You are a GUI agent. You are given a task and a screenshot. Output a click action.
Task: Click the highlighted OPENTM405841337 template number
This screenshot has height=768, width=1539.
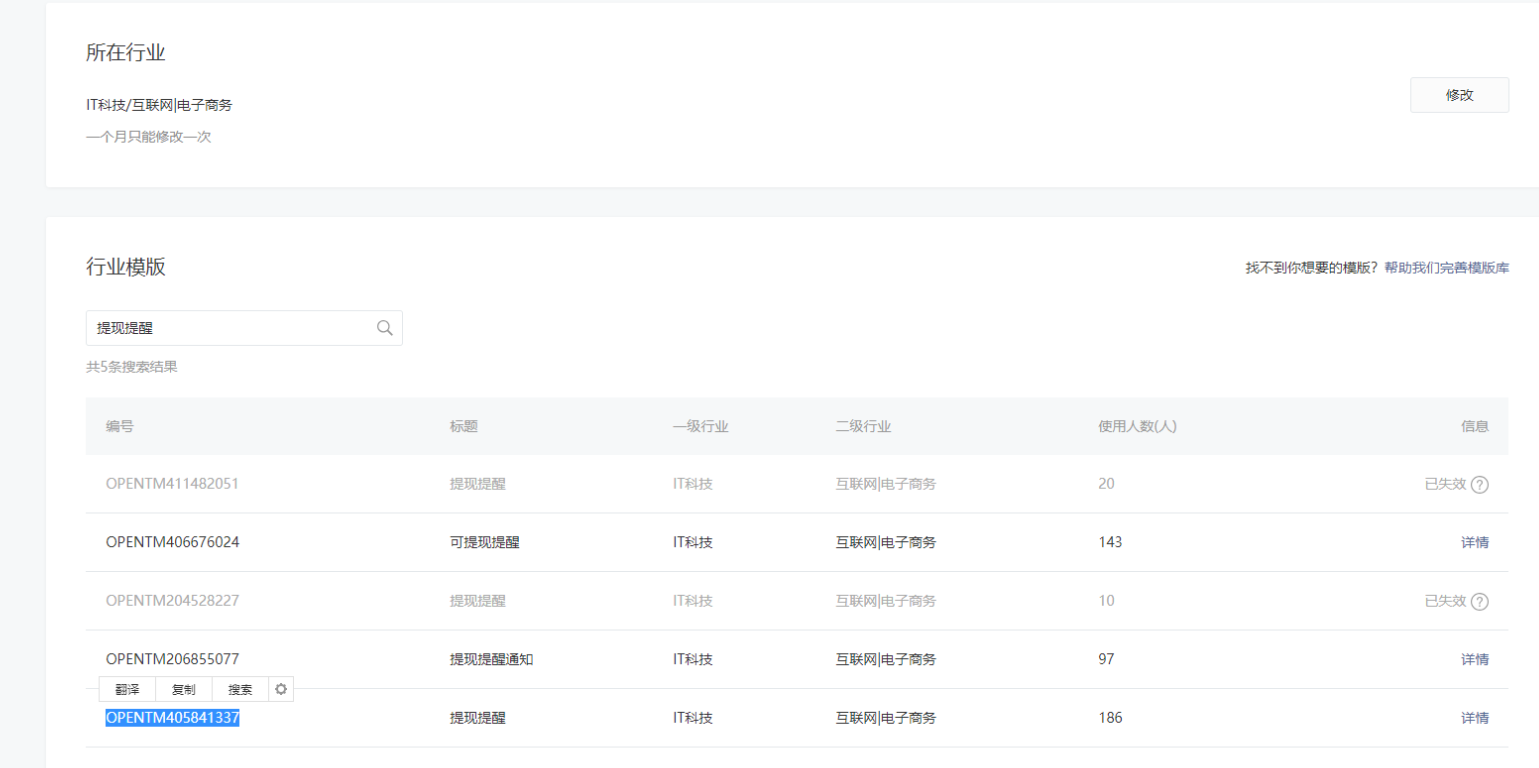tap(172, 718)
